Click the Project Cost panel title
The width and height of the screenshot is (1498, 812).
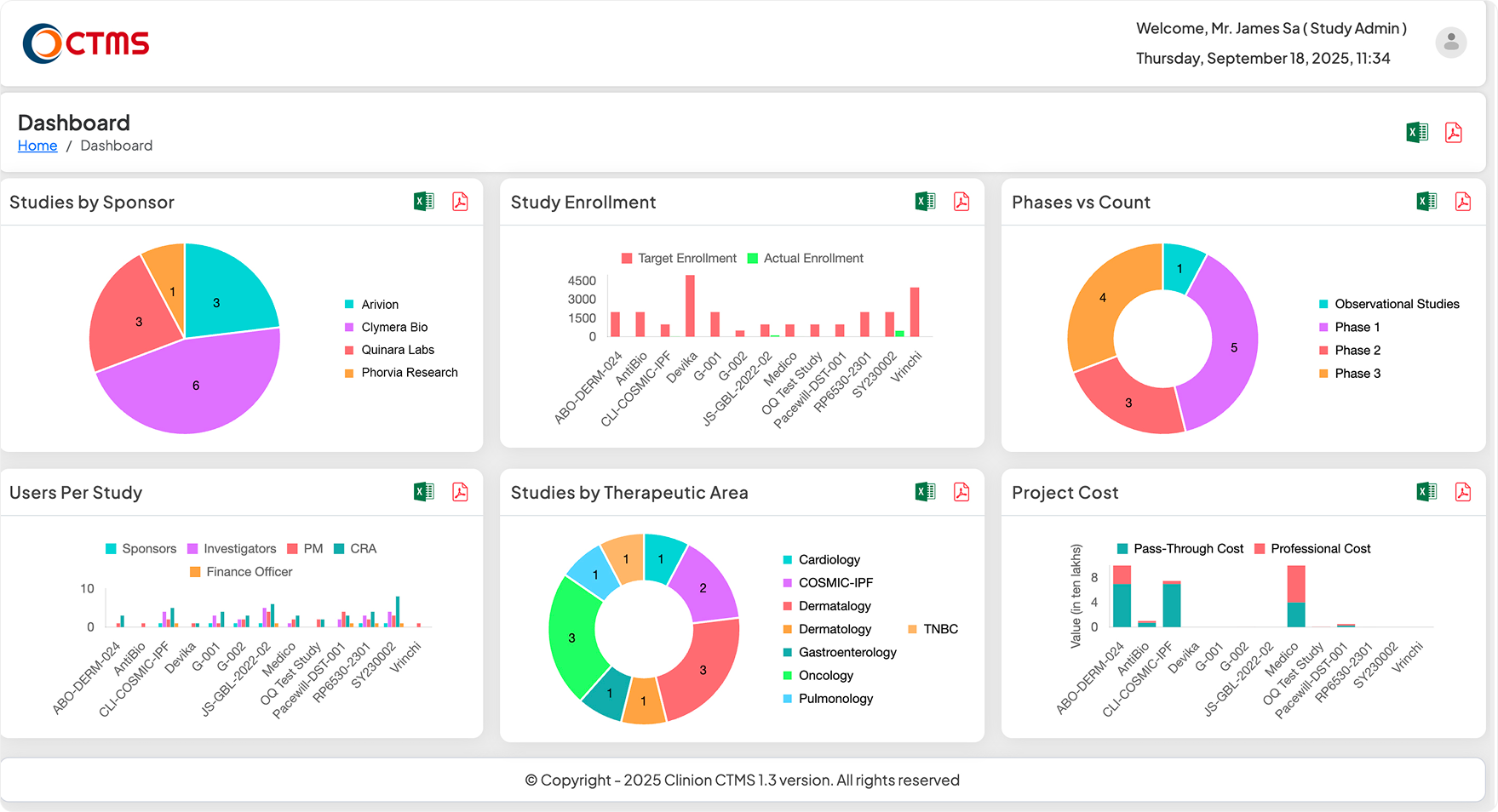point(1065,492)
